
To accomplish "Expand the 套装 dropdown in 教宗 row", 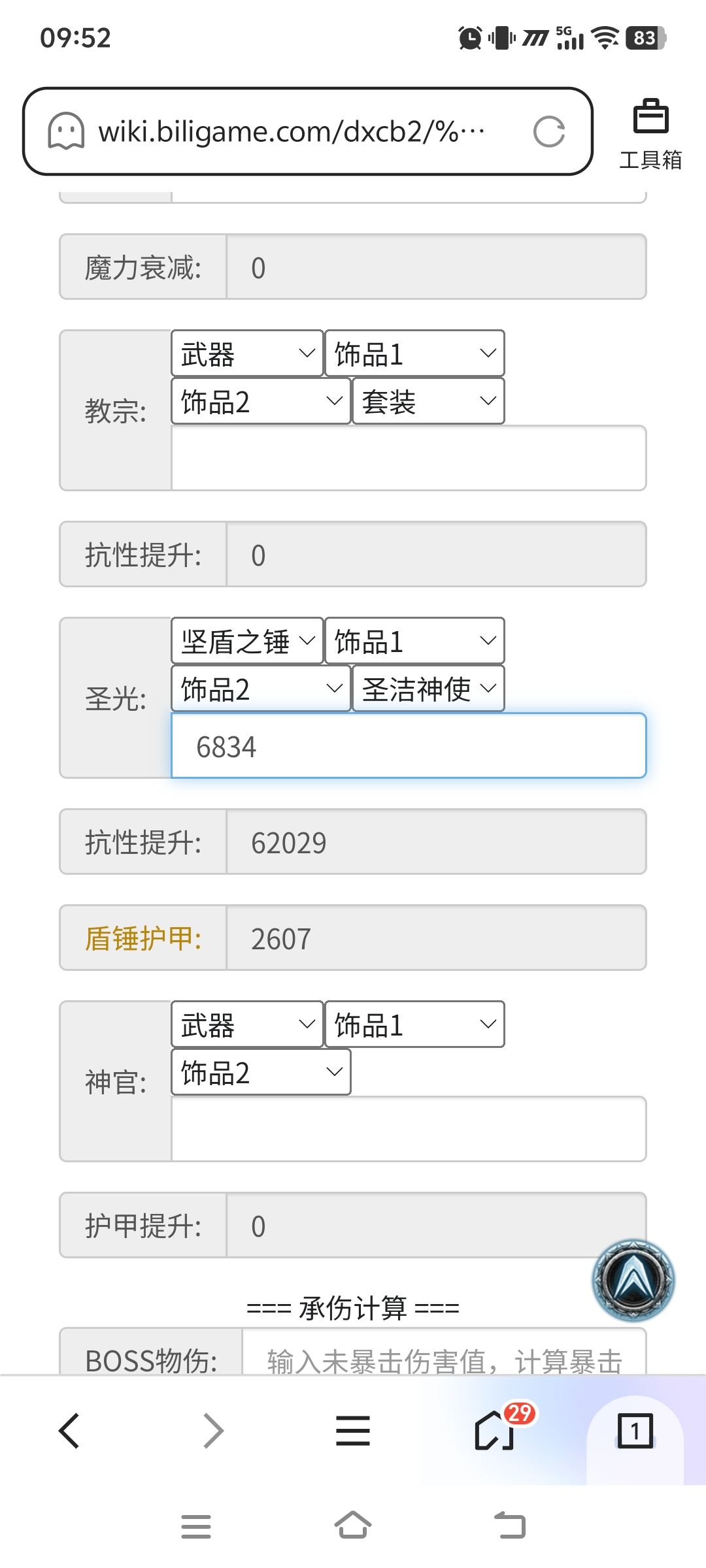I will [428, 401].
